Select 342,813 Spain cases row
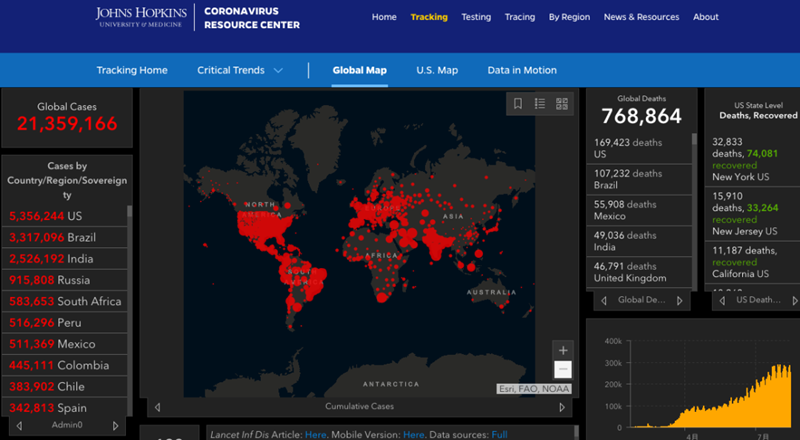800x440 pixels. (x=64, y=408)
